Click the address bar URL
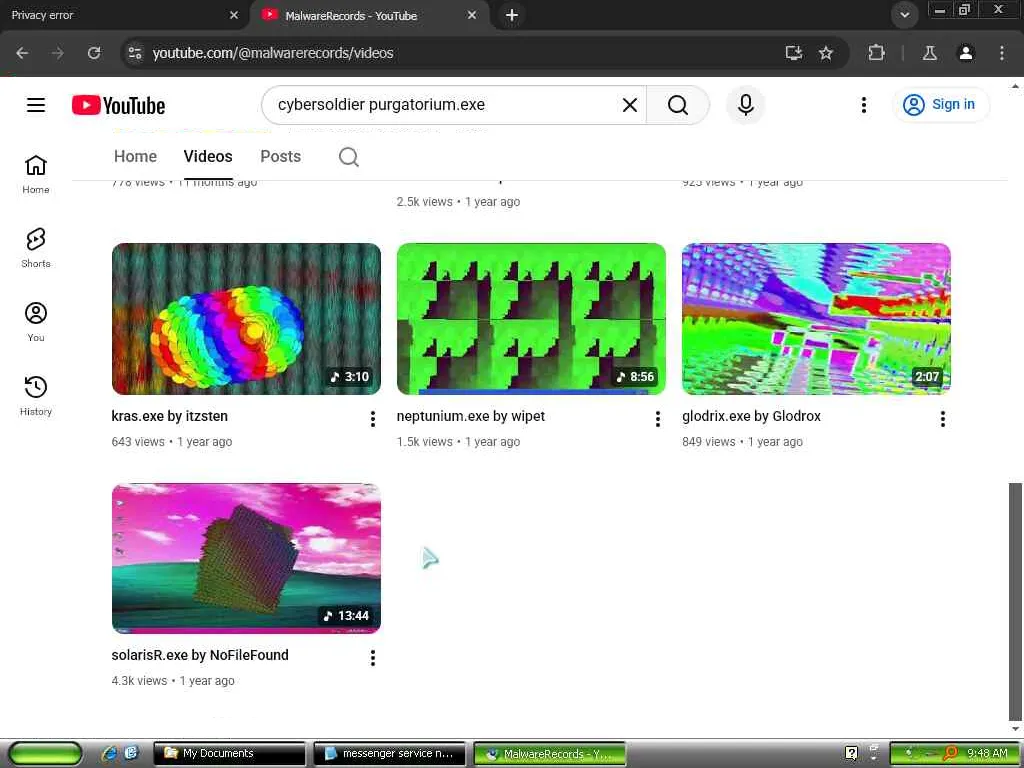The image size is (1024, 768). point(272,53)
